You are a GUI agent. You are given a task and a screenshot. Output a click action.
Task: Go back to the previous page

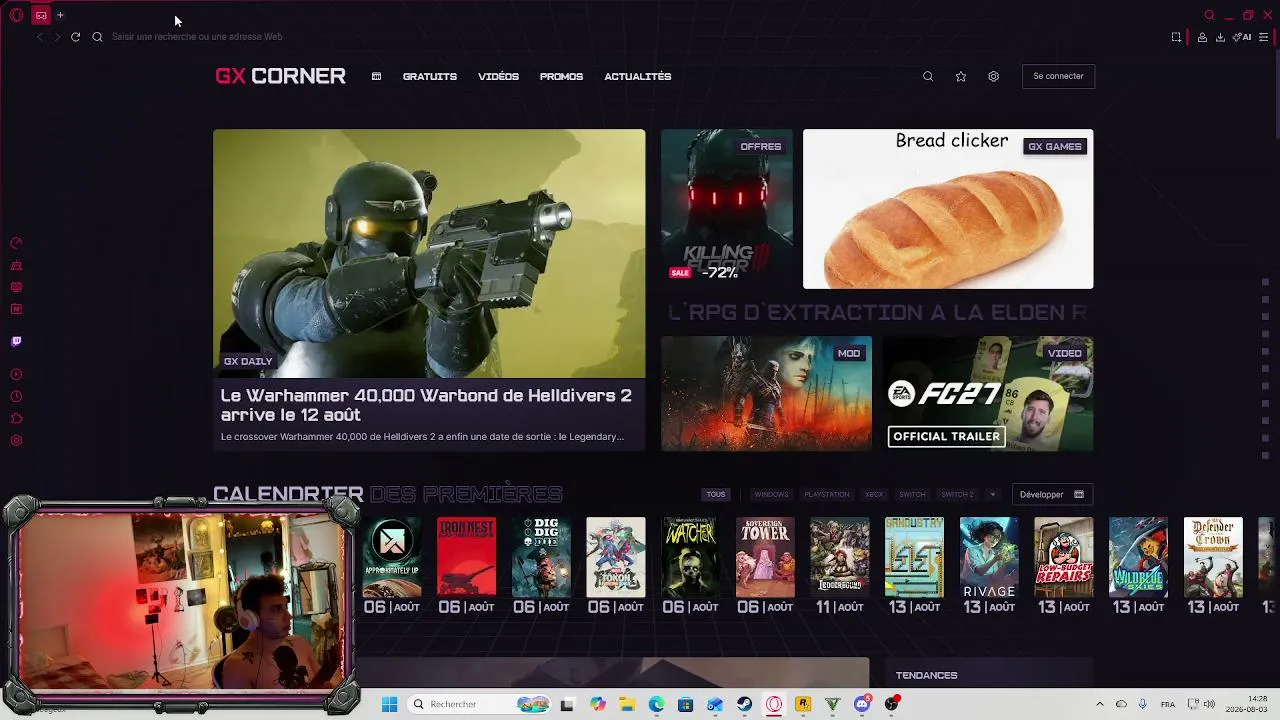(40, 37)
